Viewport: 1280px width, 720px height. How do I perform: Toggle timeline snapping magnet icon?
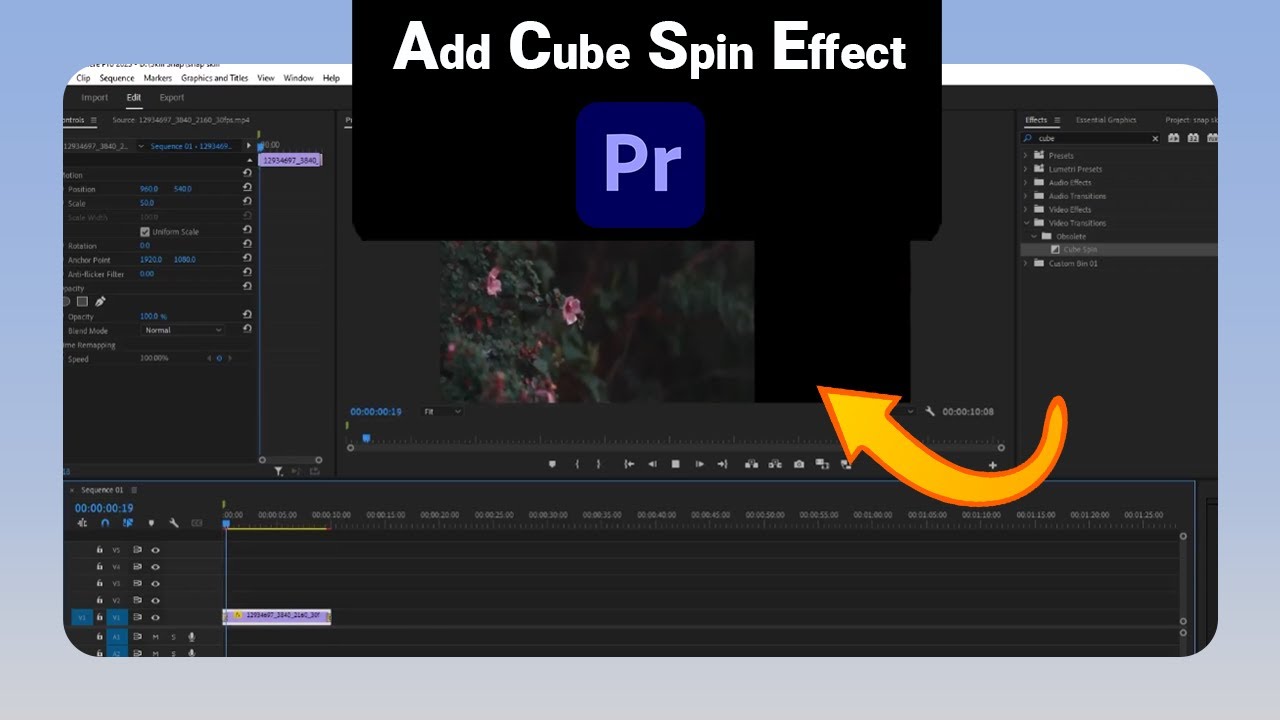[105, 523]
